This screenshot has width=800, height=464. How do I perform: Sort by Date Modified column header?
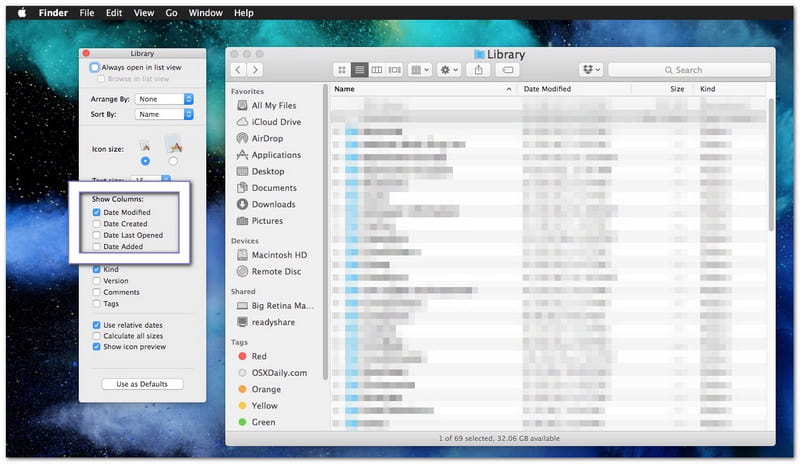pyautogui.click(x=574, y=89)
